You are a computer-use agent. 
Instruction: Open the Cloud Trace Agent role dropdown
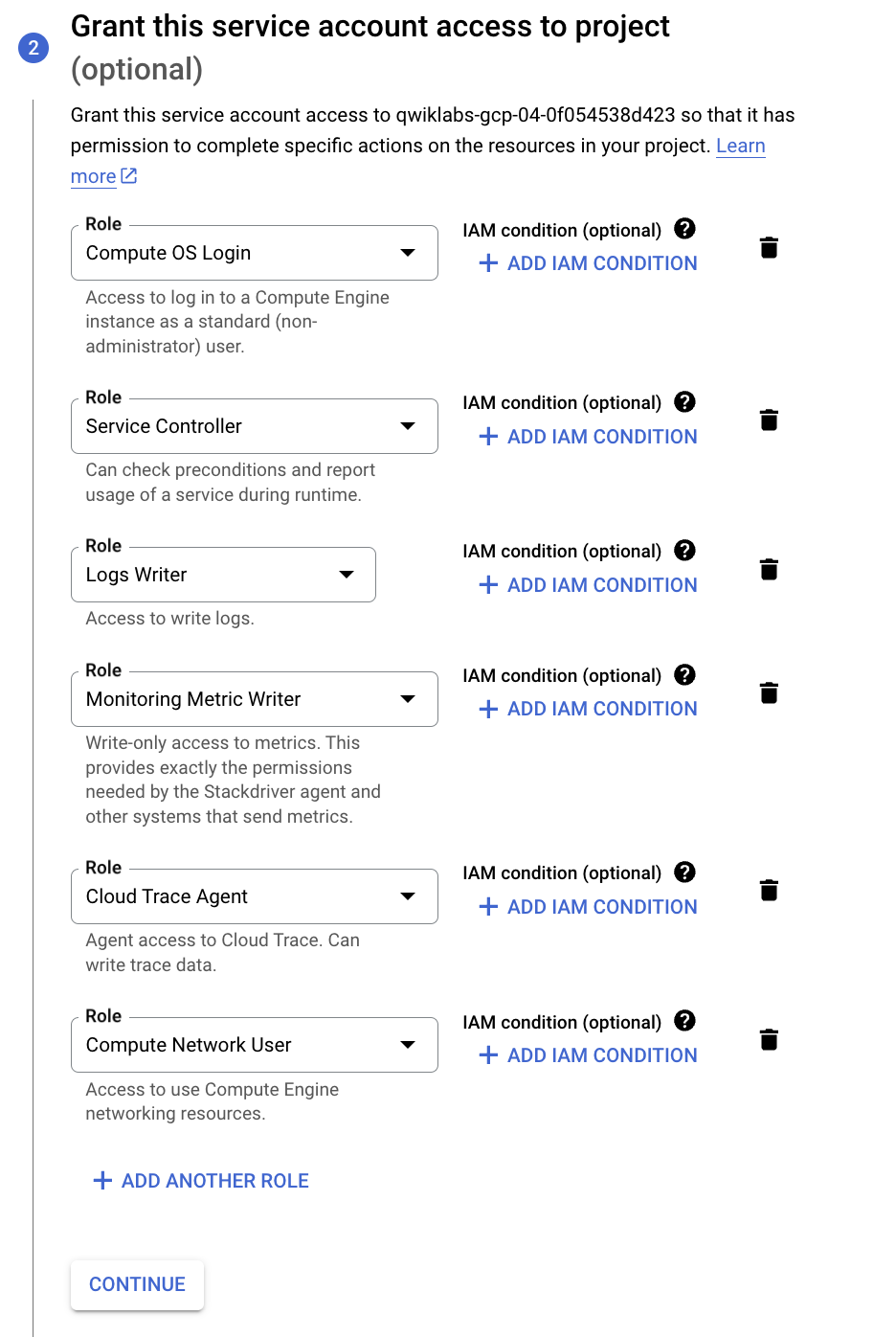click(255, 896)
